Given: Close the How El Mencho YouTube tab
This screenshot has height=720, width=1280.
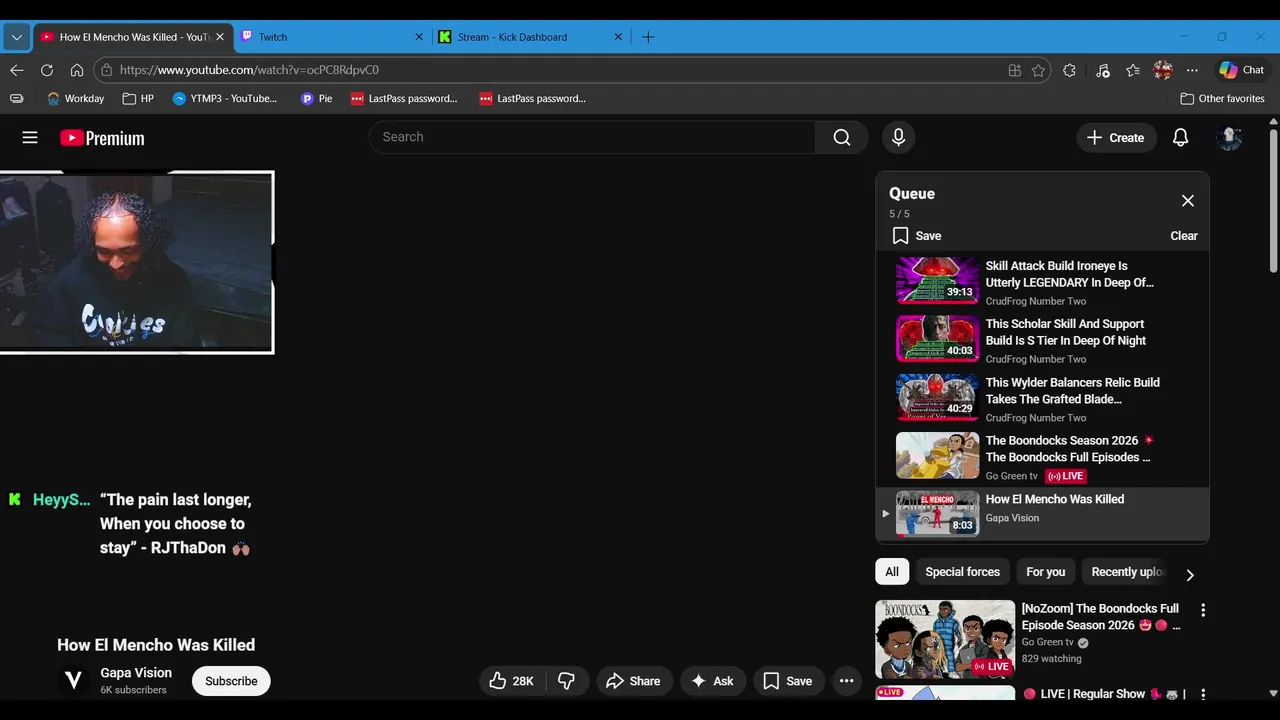Looking at the screenshot, I should point(220,37).
